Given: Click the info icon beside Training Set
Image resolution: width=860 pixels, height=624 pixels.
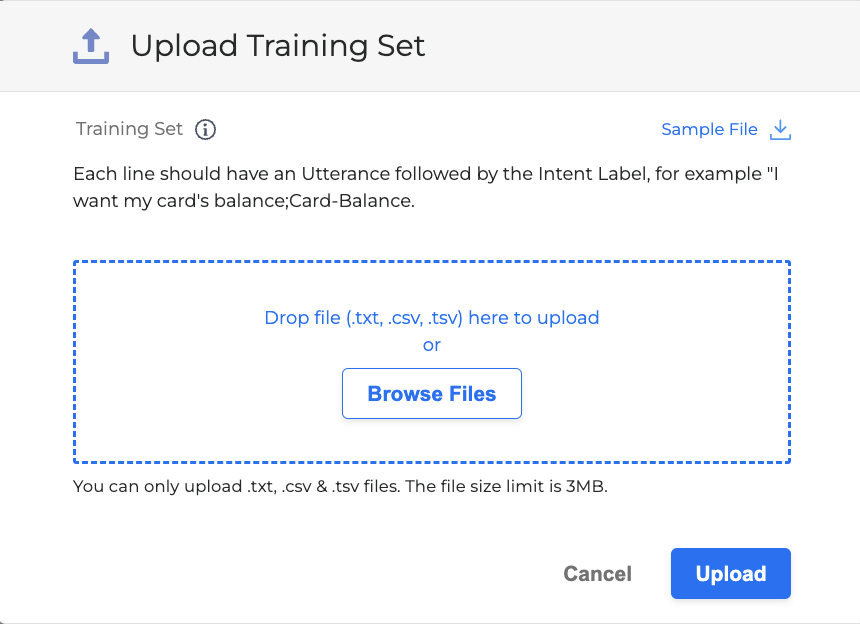Looking at the screenshot, I should (x=206, y=129).
